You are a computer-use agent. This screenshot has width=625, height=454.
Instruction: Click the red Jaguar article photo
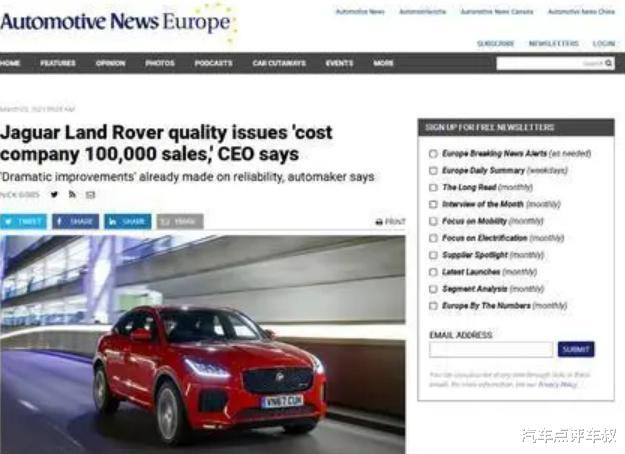202,344
